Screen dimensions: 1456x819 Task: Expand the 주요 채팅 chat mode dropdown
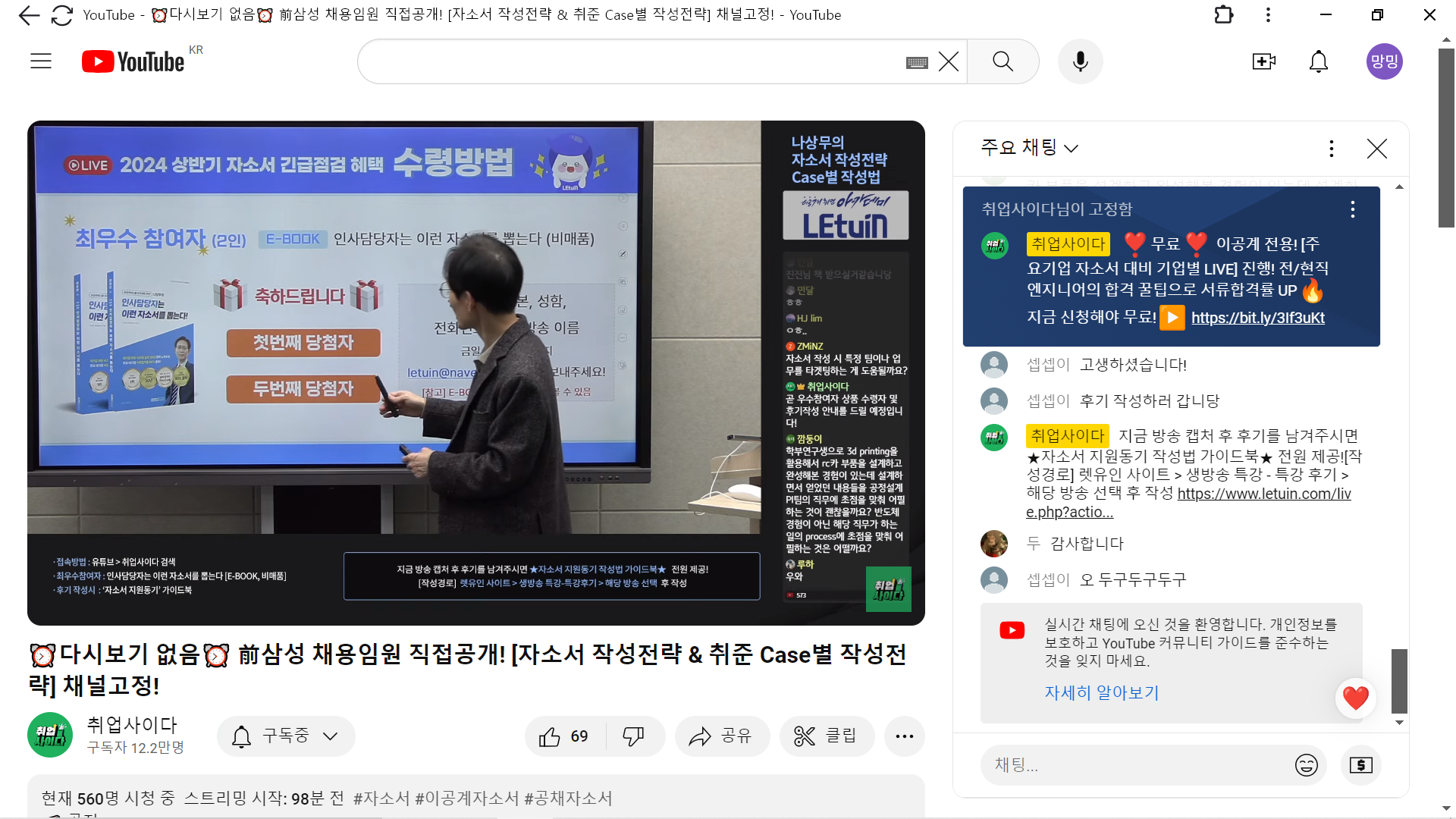pyautogui.click(x=1029, y=148)
